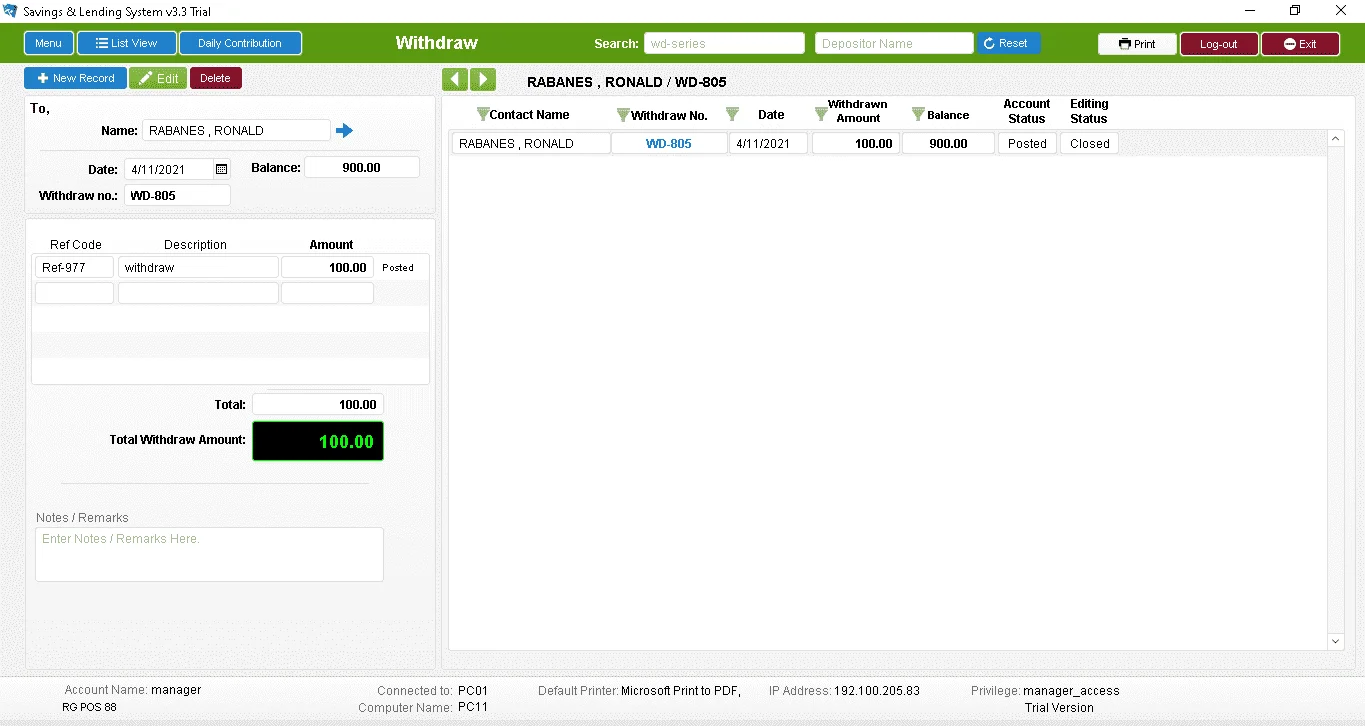
Task: Log-out of the system
Action: pos(1219,44)
